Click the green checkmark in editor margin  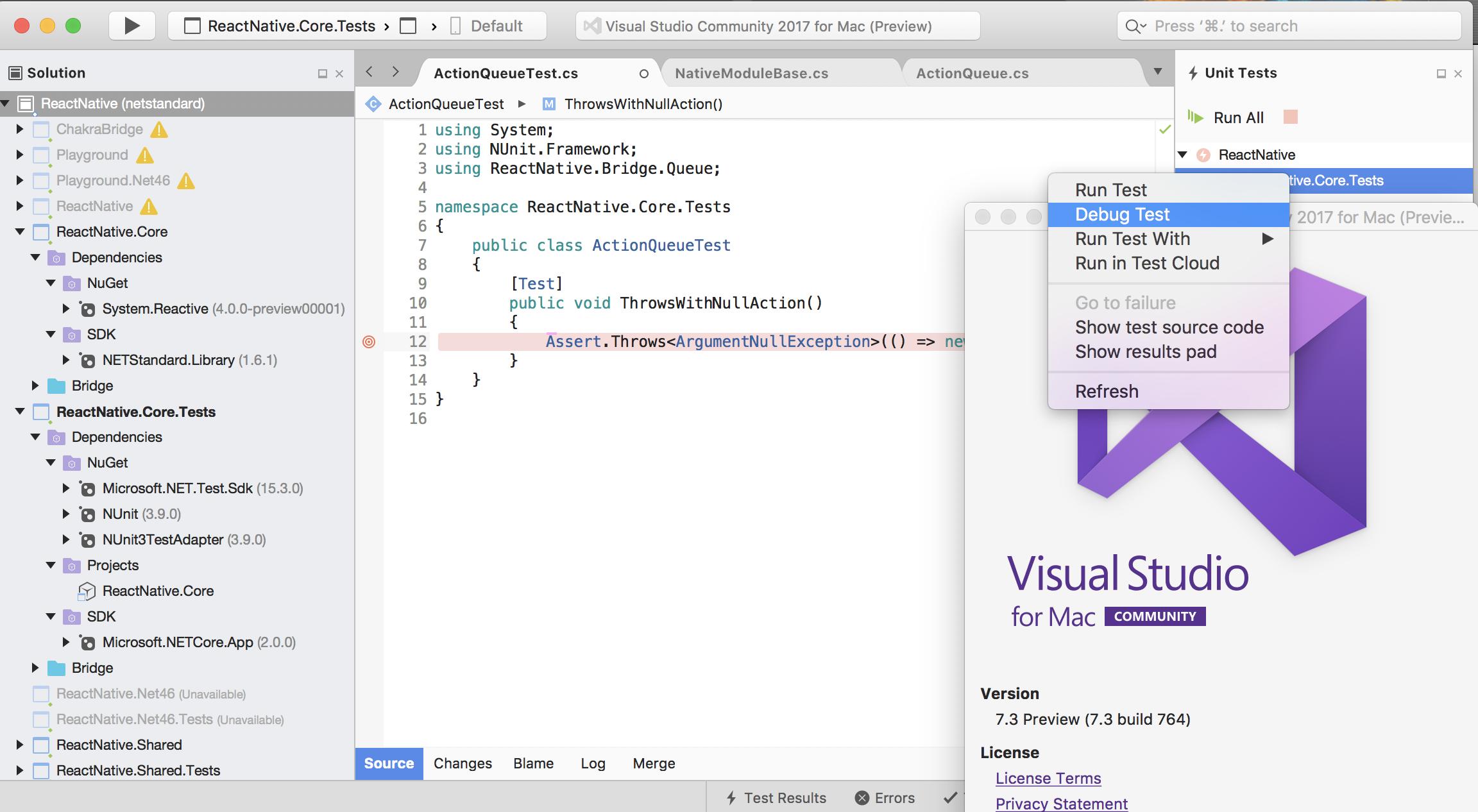pos(1165,130)
